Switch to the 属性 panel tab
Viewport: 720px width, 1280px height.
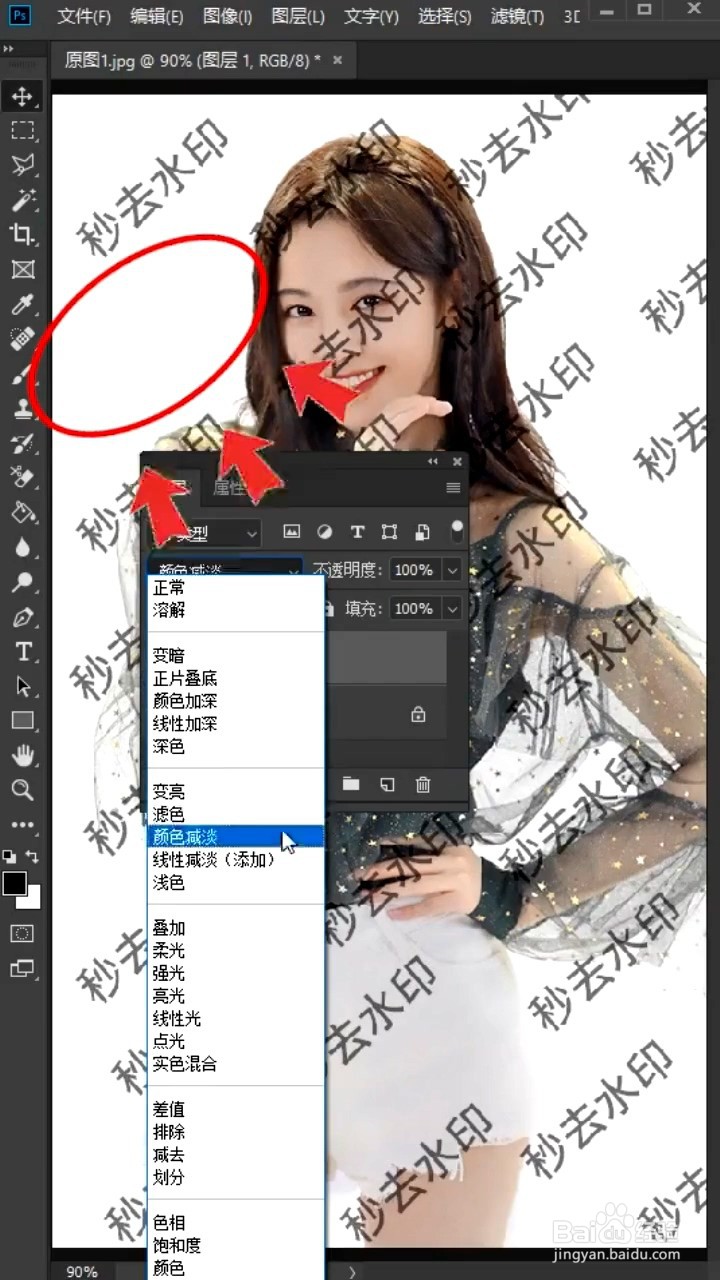point(231,488)
